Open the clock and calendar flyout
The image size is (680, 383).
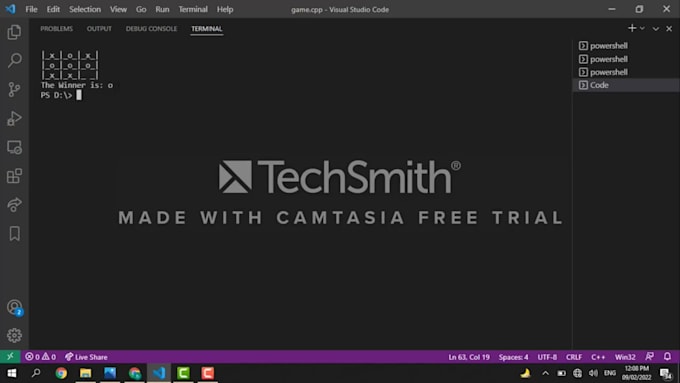click(636, 373)
